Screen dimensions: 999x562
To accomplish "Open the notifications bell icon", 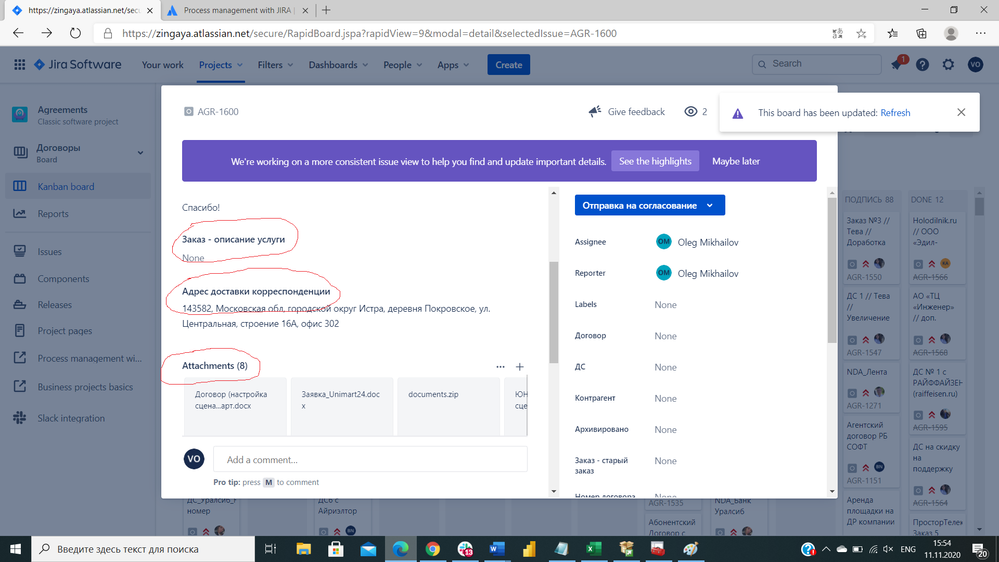I will 897,64.
